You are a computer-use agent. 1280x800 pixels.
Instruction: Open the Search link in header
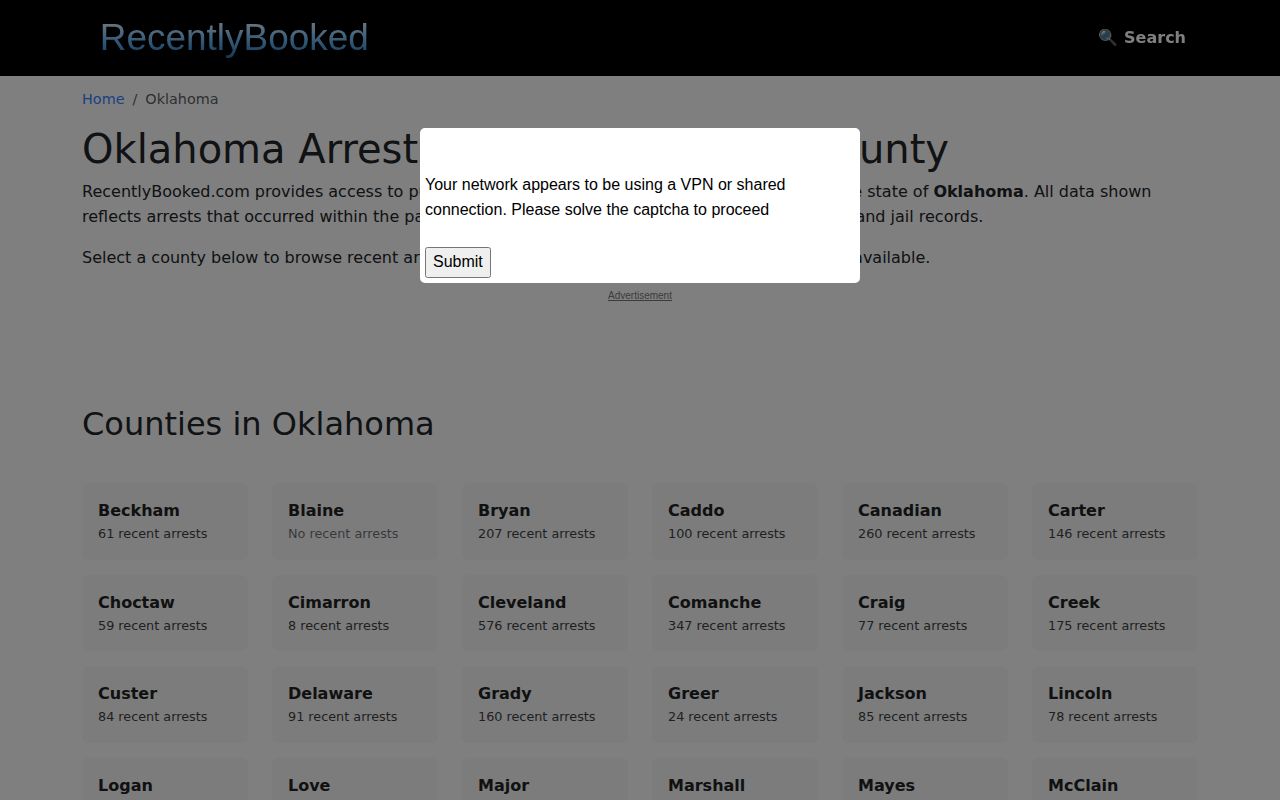(x=1142, y=37)
